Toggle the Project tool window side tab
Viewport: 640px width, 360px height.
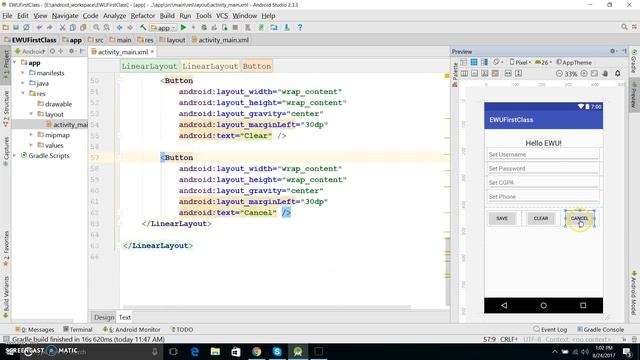[6, 65]
